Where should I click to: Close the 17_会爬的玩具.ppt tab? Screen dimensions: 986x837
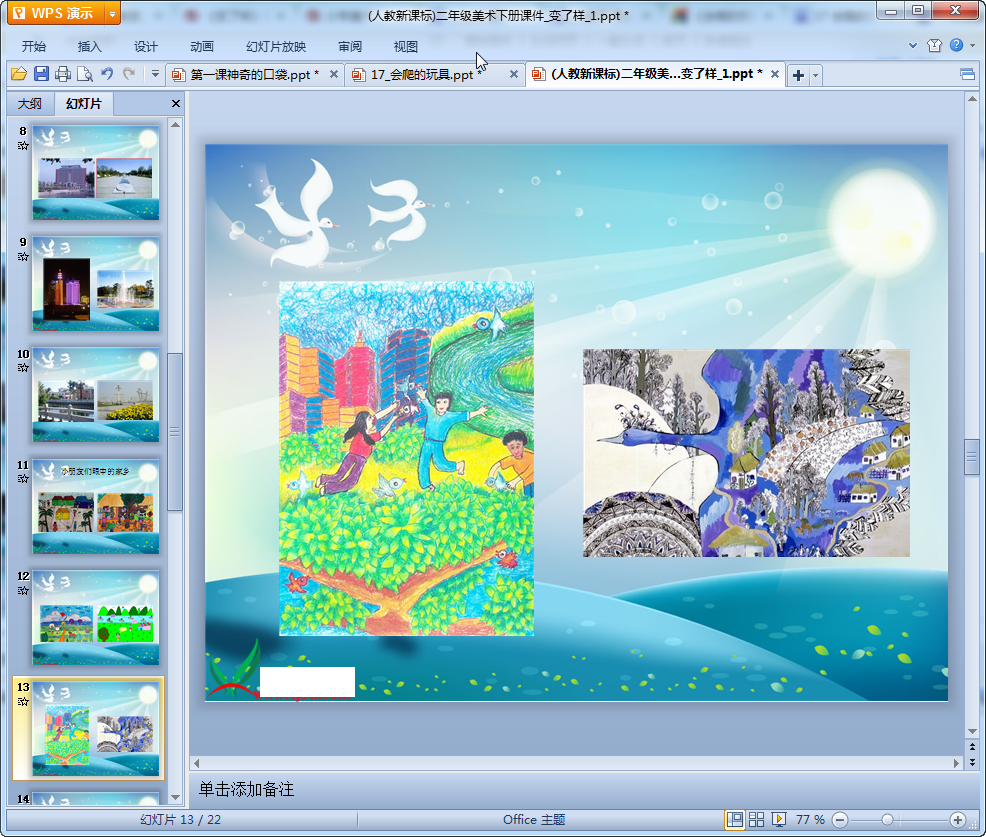514,74
